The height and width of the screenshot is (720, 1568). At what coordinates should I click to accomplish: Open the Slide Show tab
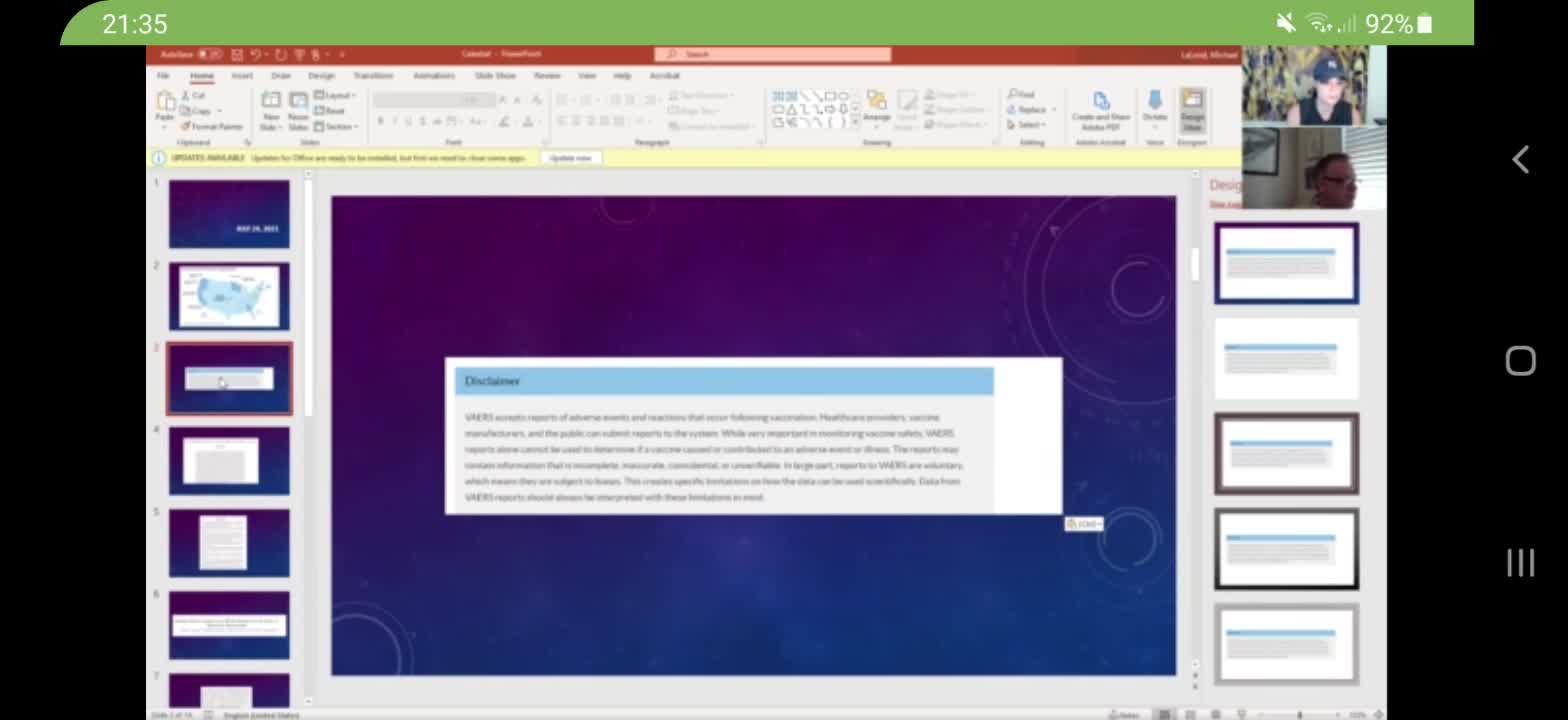[495, 76]
